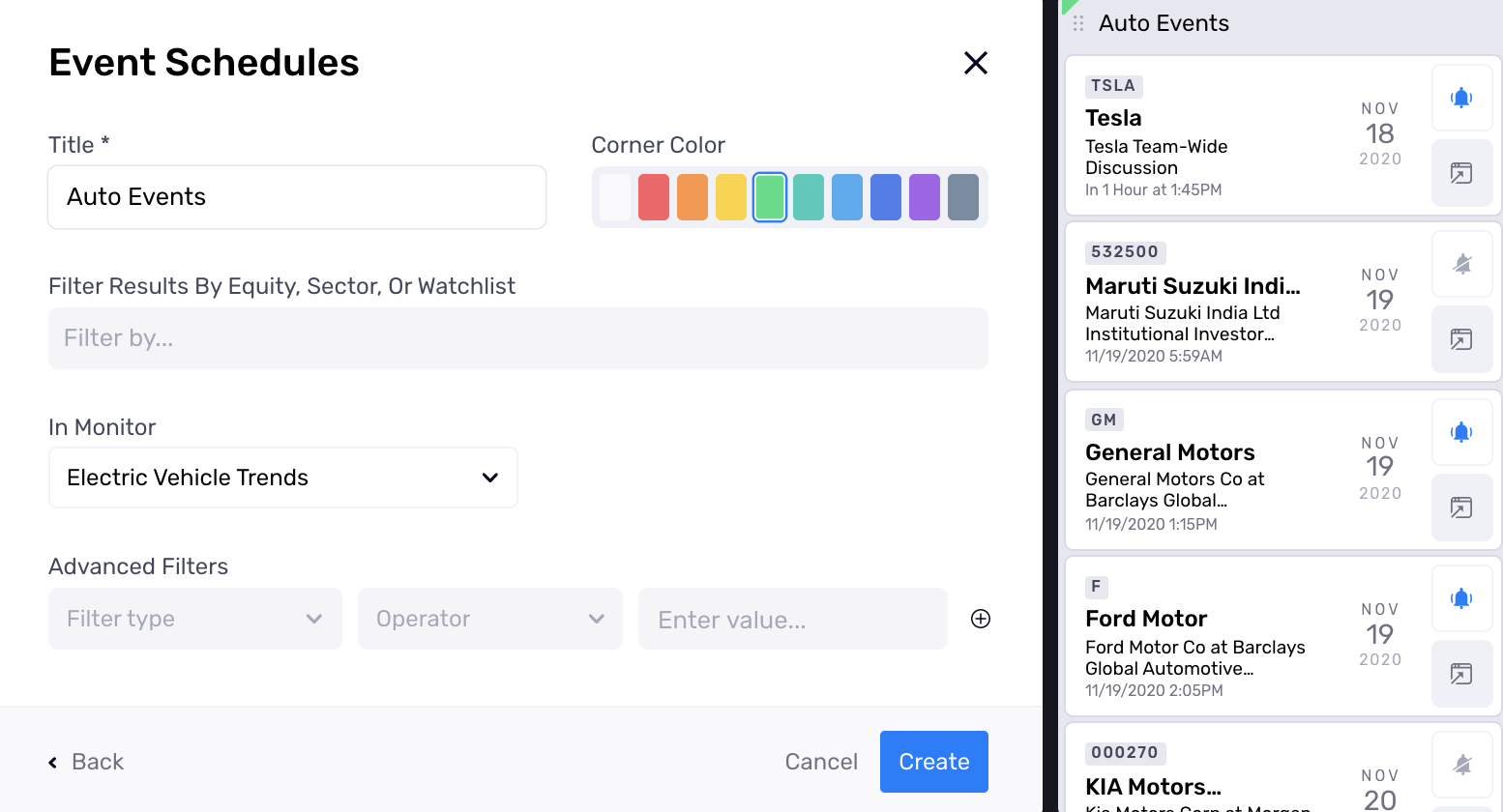Click the Create button
The height and width of the screenshot is (812, 1503).
pyautogui.click(x=934, y=762)
